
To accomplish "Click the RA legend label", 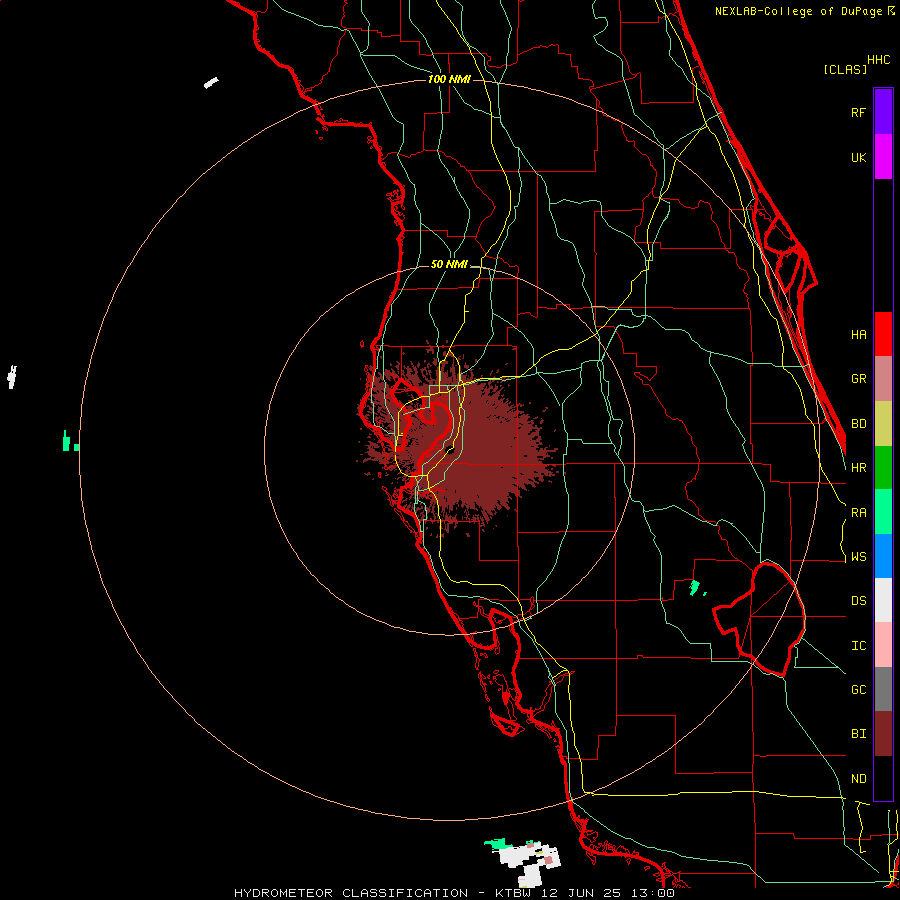I will pos(858,513).
